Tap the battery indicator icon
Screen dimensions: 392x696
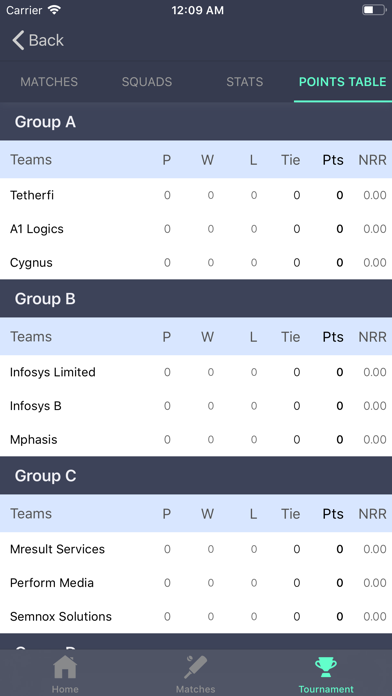click(374, 10)
